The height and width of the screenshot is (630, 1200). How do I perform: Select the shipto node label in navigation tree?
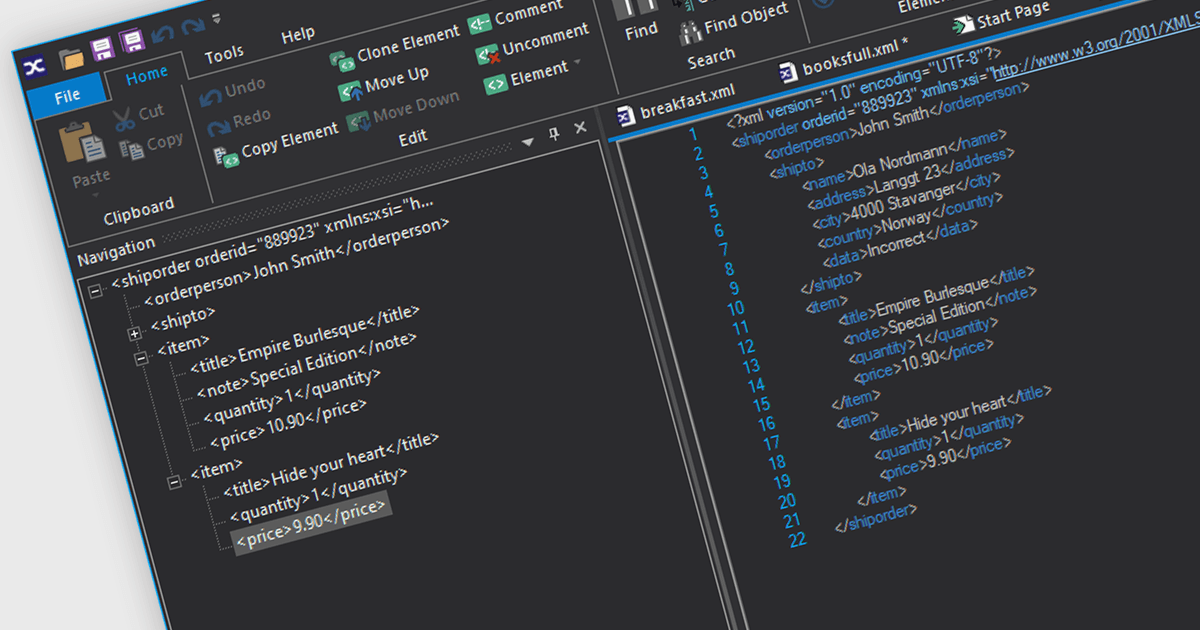point(183,318)
